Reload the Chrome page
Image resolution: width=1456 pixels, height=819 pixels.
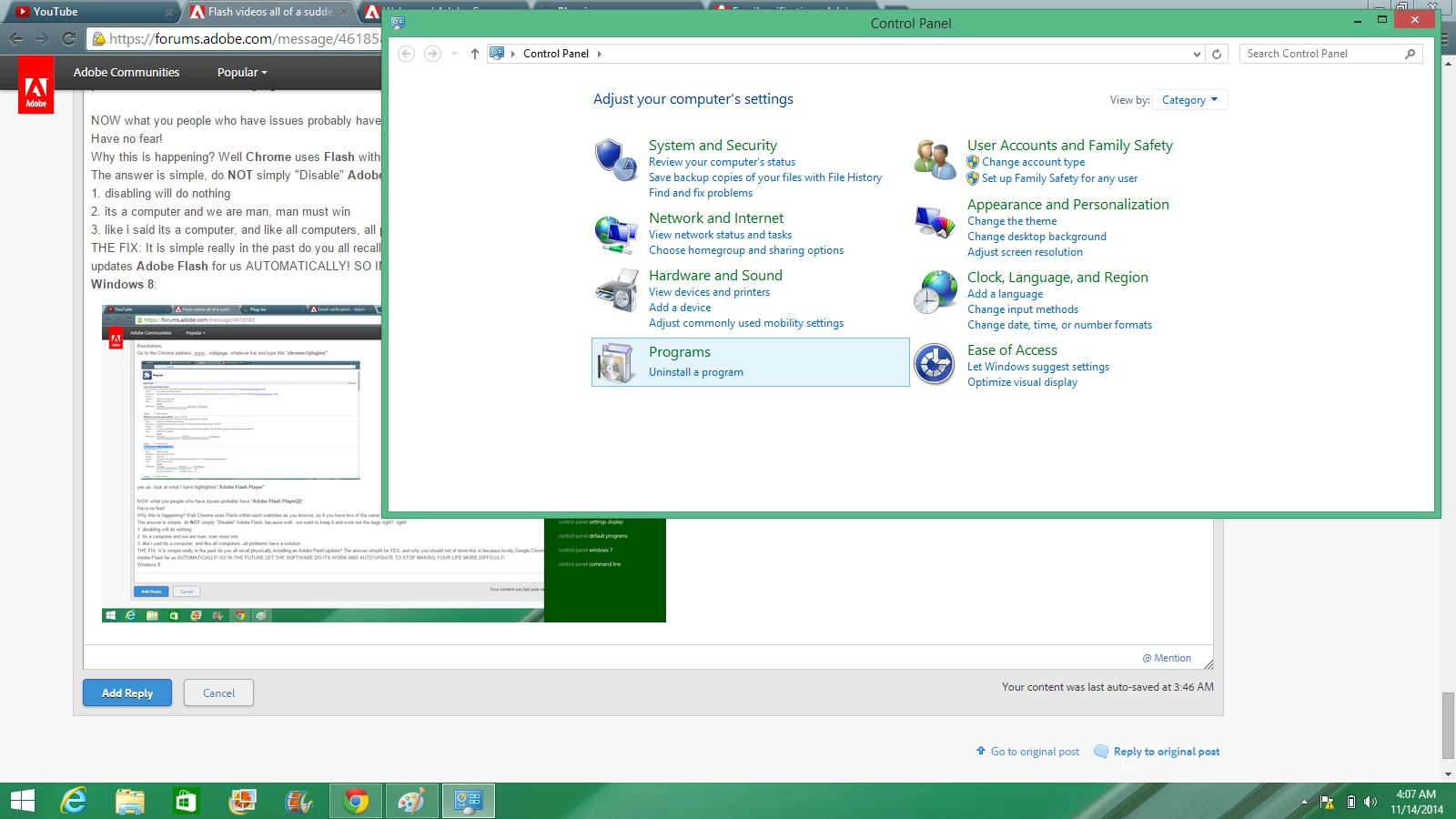tap(68, 38)
